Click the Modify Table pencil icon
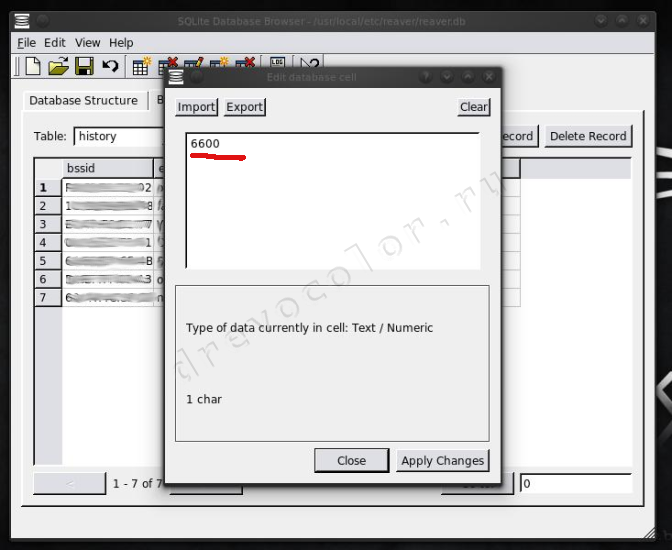This screenshot has width=672, height=550. point(193,63)
